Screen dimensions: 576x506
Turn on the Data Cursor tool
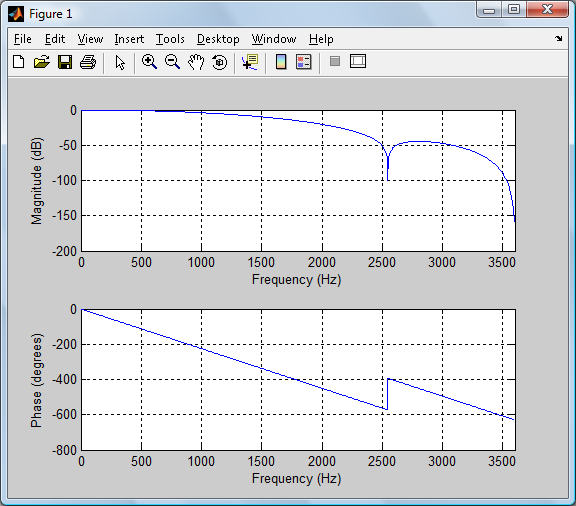click(250, 62)
